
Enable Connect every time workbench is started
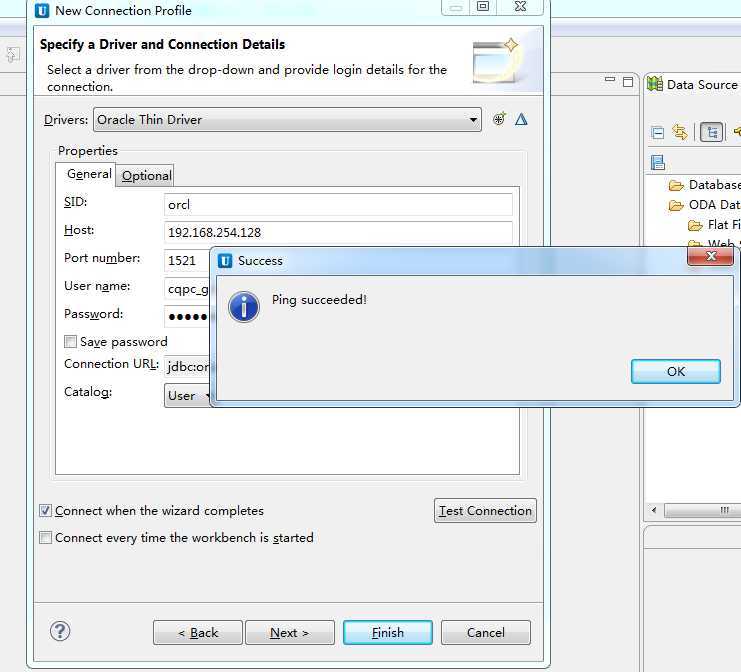(45, 537)
